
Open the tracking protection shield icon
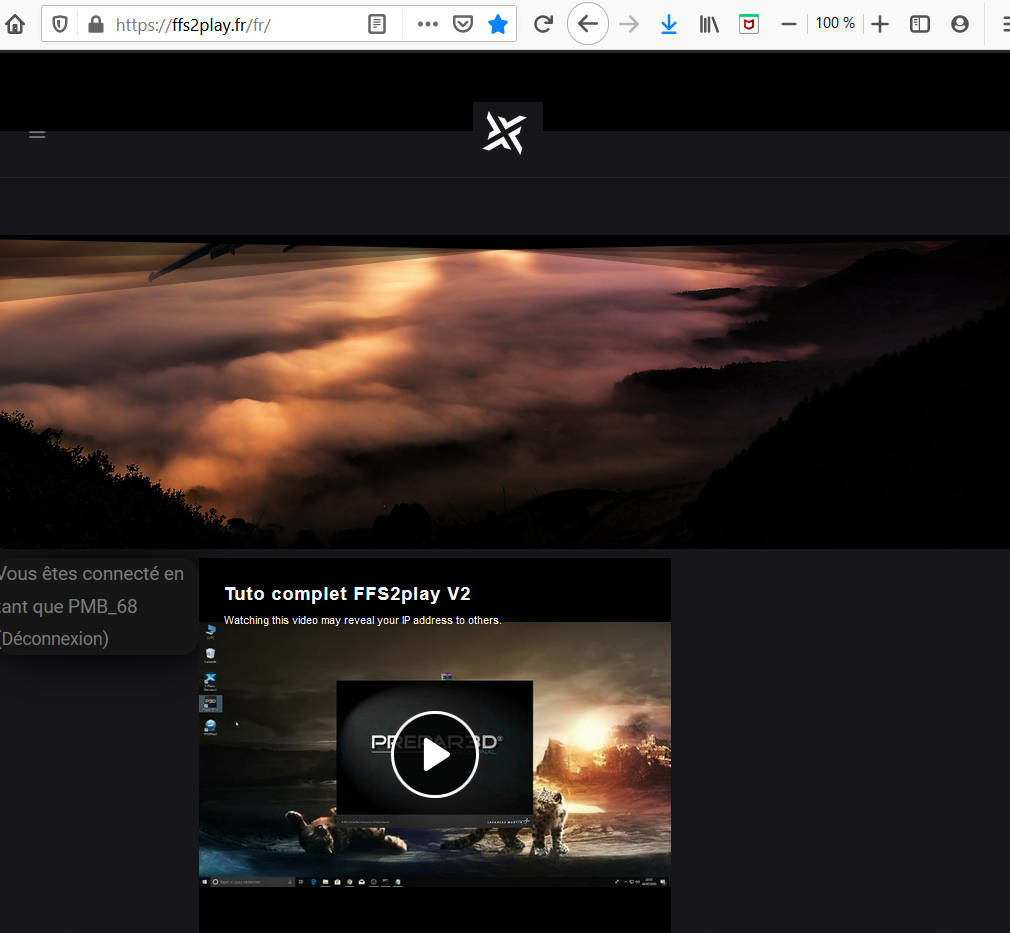tap(60, 24)
